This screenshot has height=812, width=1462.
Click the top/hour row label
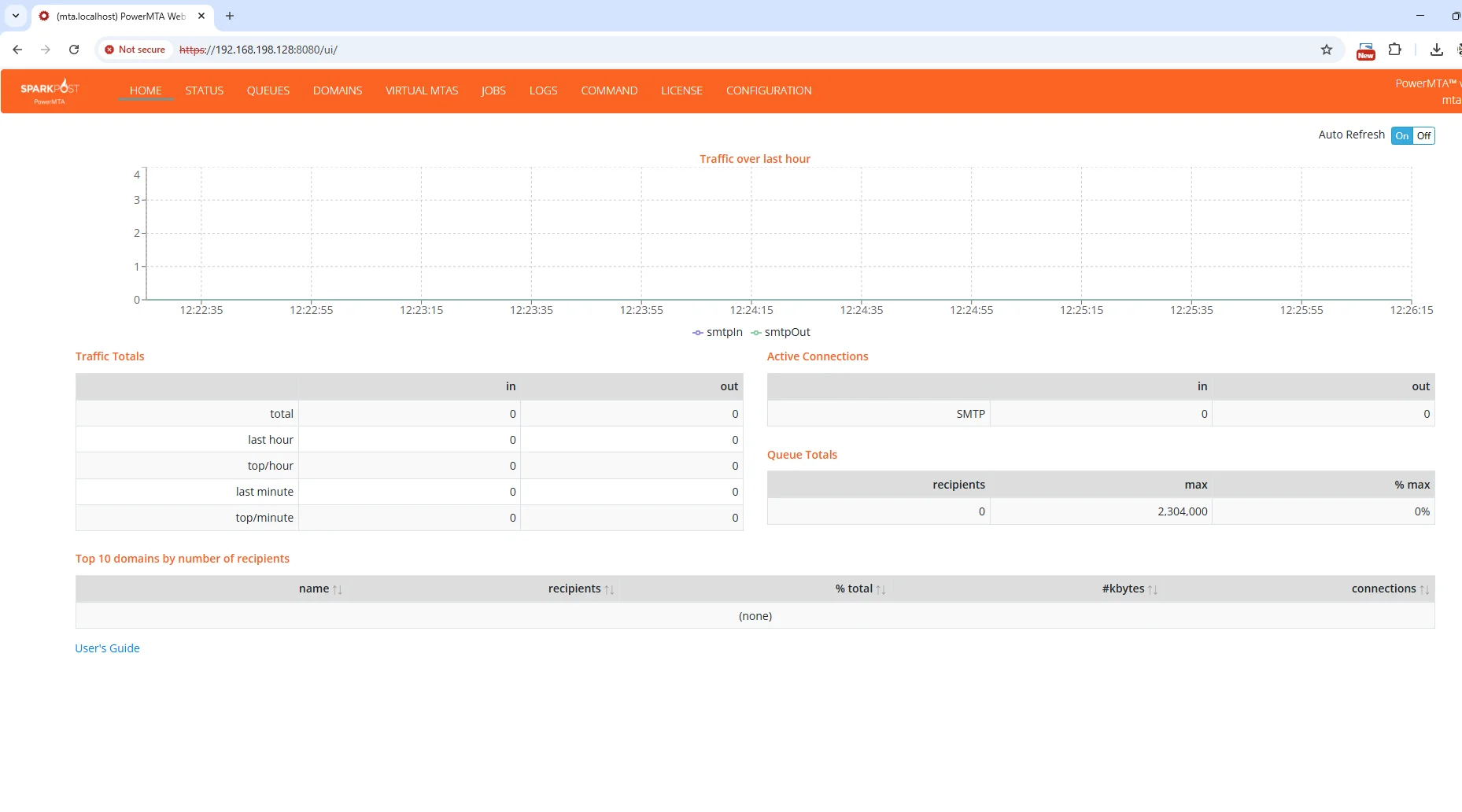click(x=270, y=466)
